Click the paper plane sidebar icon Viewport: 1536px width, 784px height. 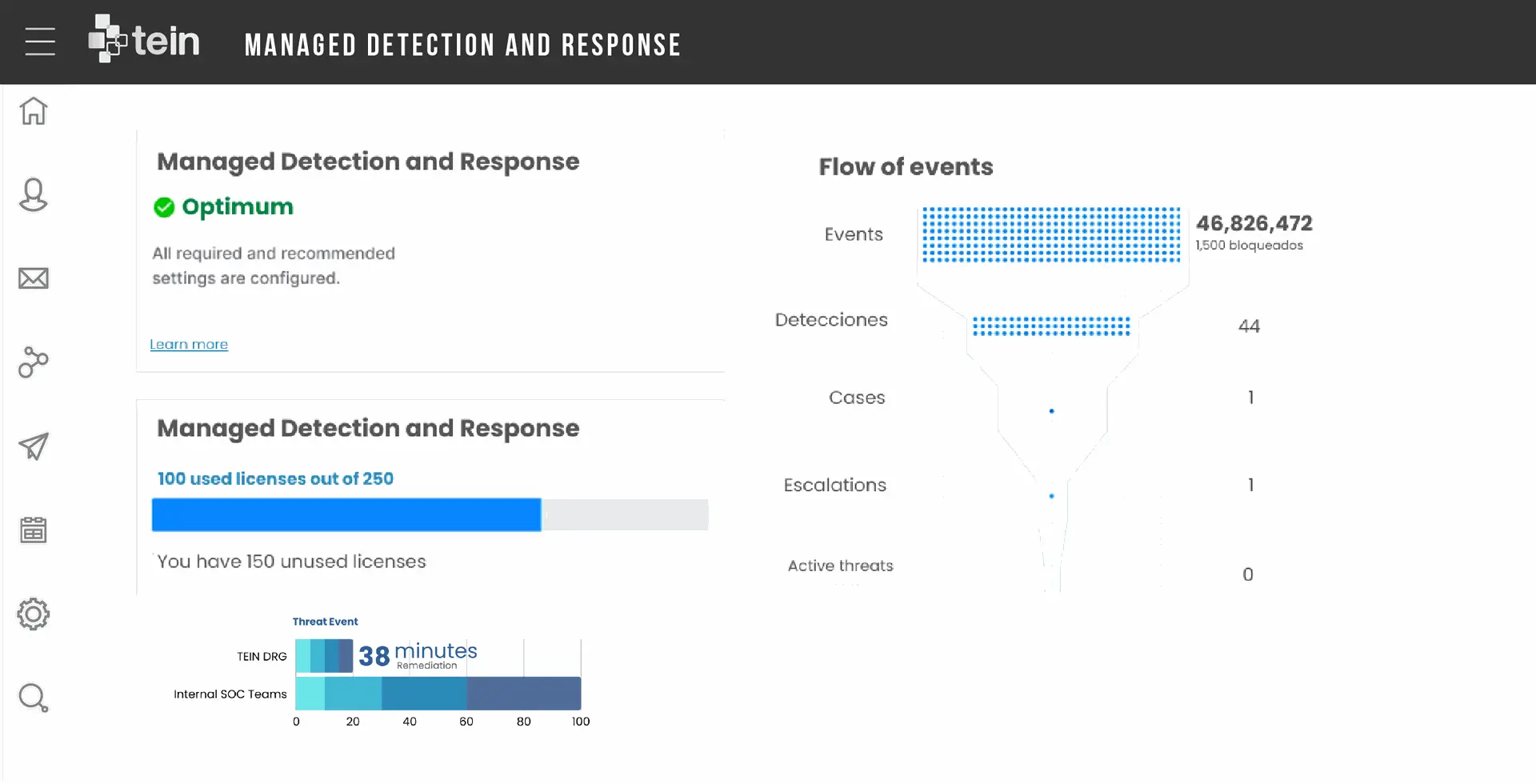point(34,446)
